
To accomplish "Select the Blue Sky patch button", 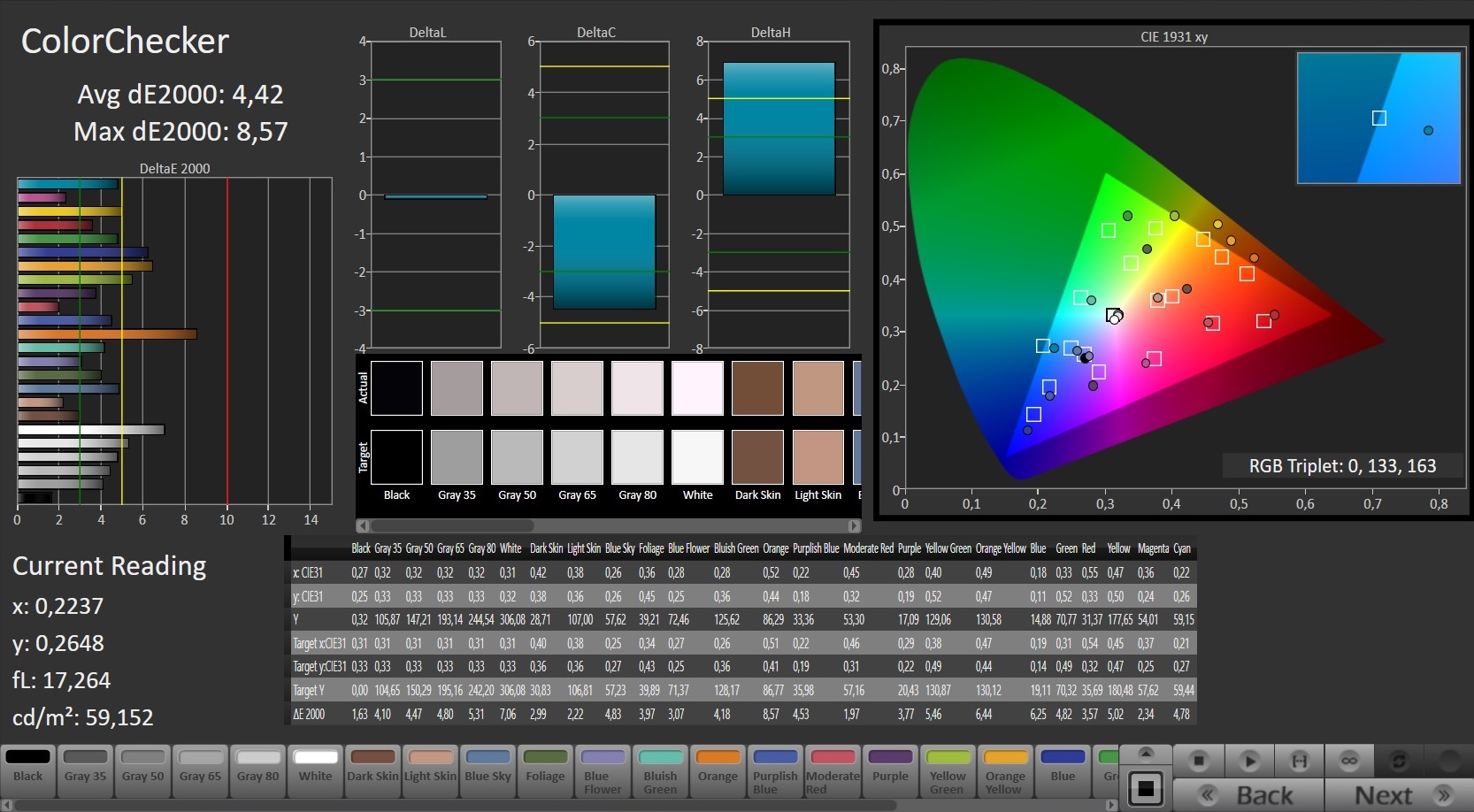I will (488, 767).
